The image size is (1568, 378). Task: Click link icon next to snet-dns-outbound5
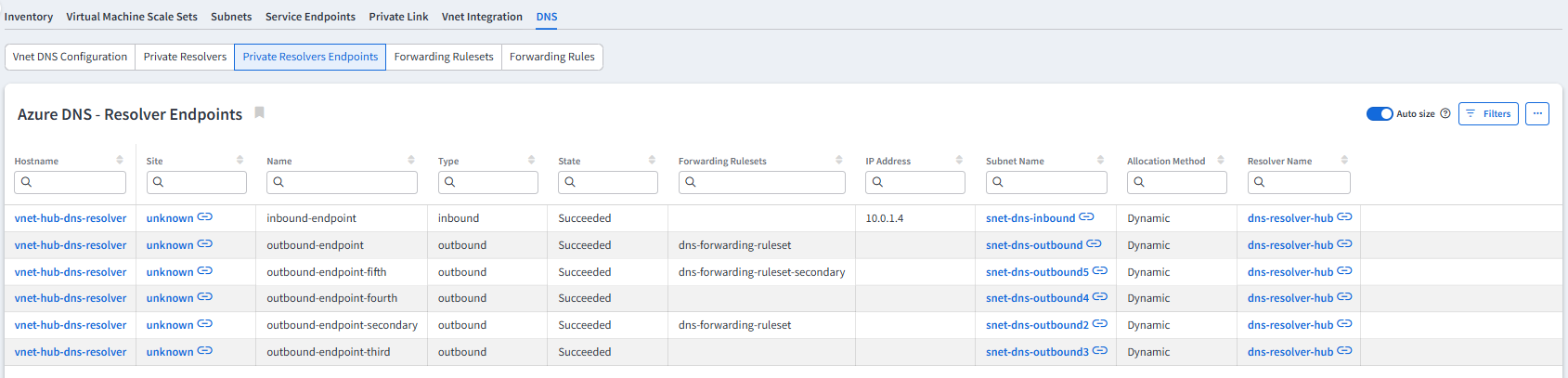click(x=1099, y=271)
